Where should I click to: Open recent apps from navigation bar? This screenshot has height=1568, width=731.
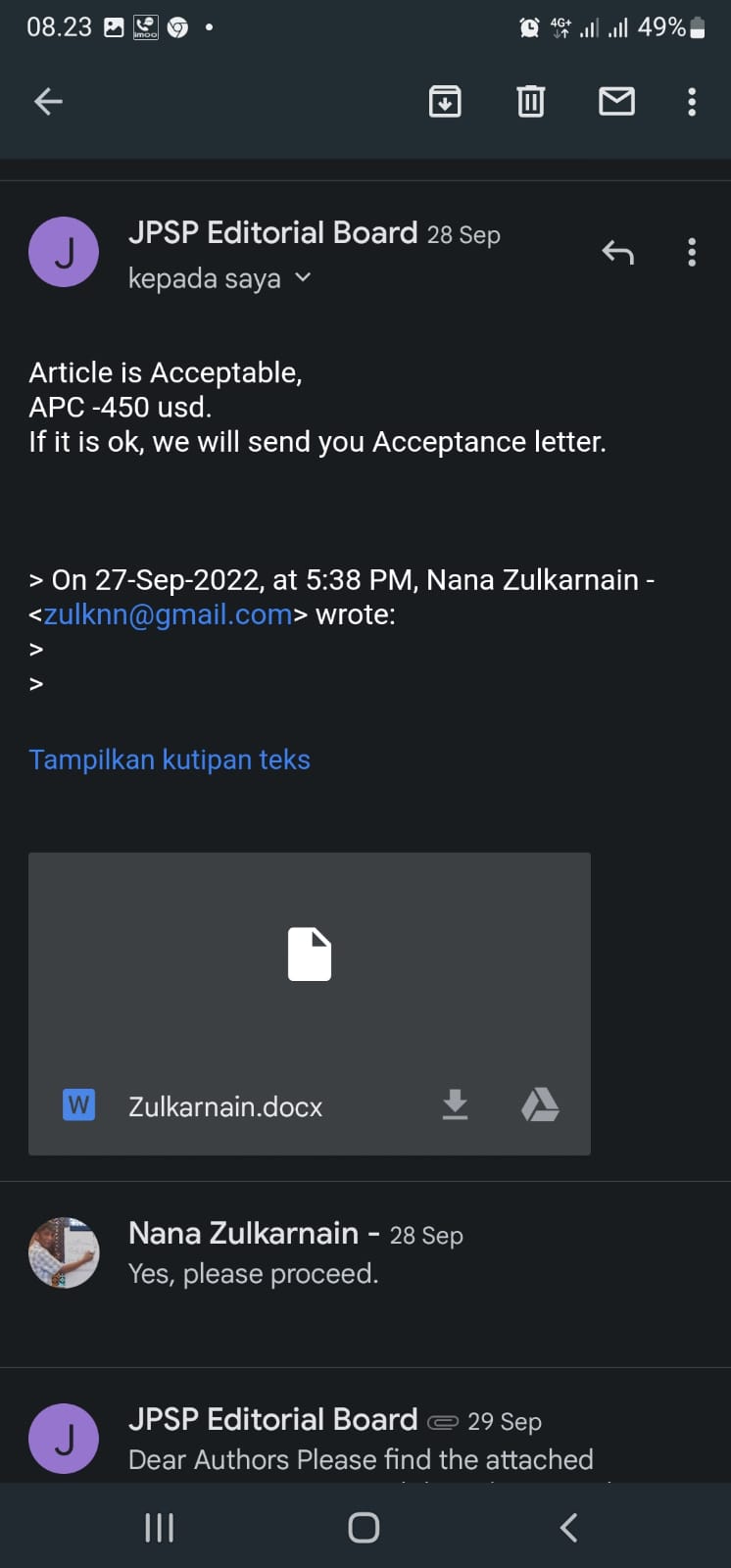click(x=159, y=1527)
